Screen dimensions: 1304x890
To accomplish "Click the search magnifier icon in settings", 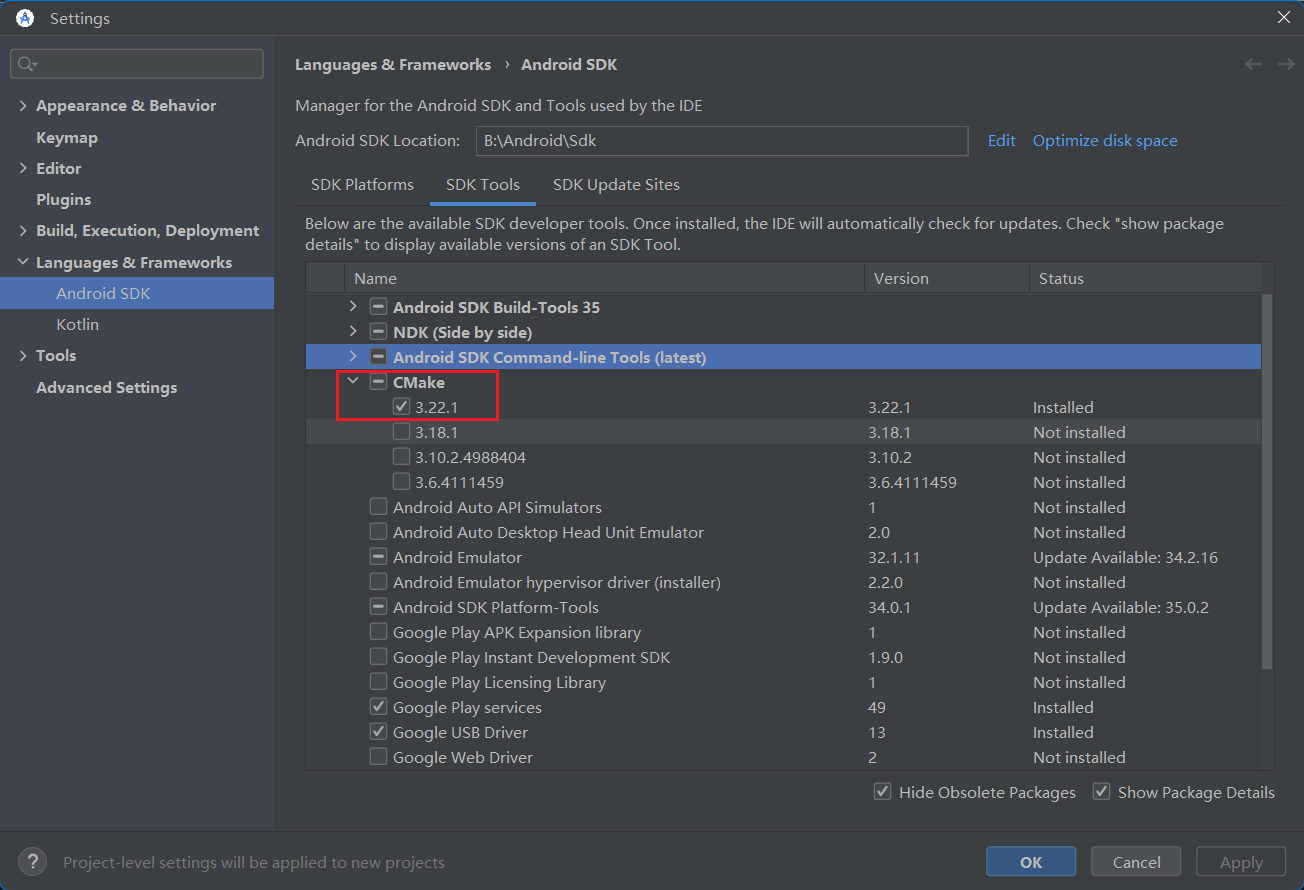I will point(27,64).
